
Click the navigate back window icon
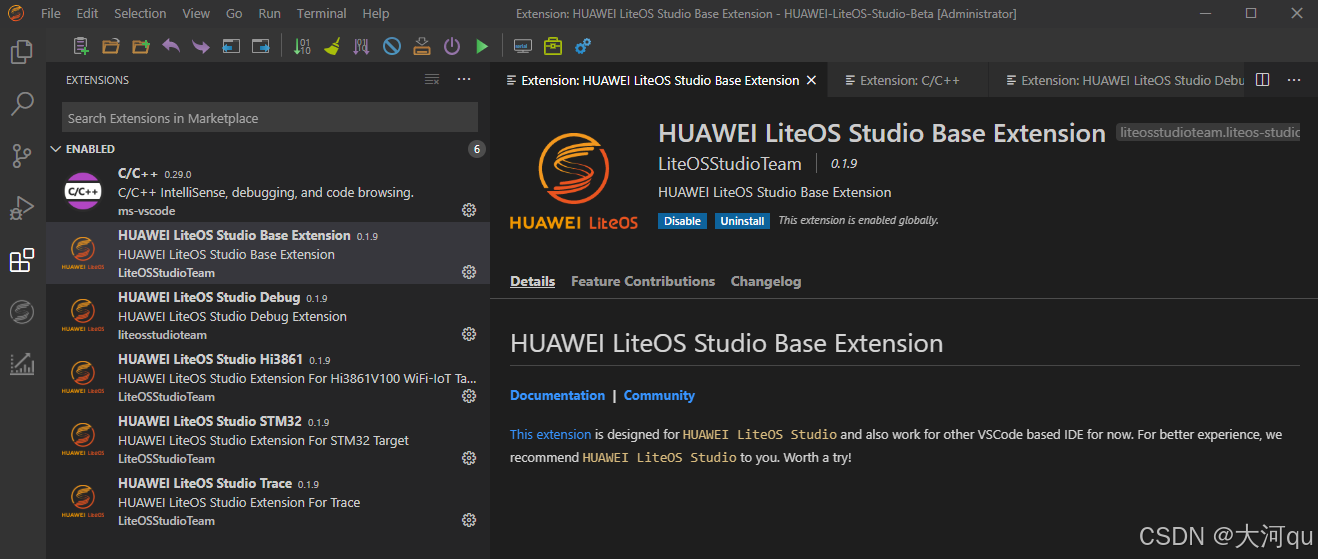(x=231, y=46)
